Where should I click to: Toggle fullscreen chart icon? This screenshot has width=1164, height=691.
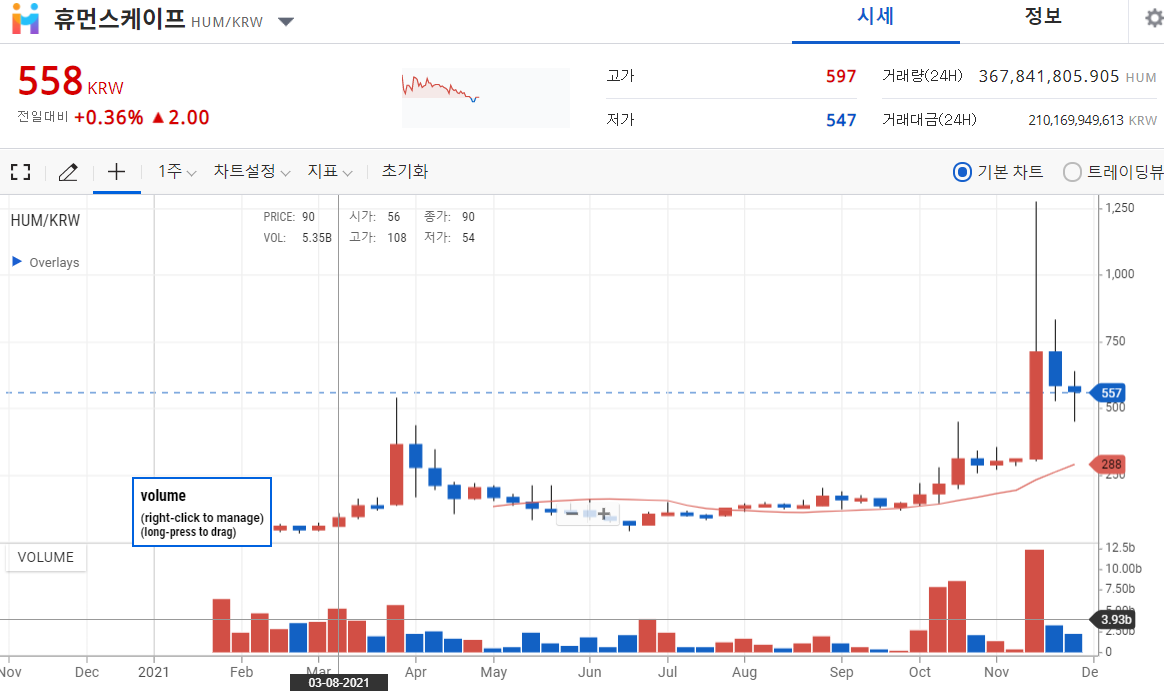(x=21, y=172)
